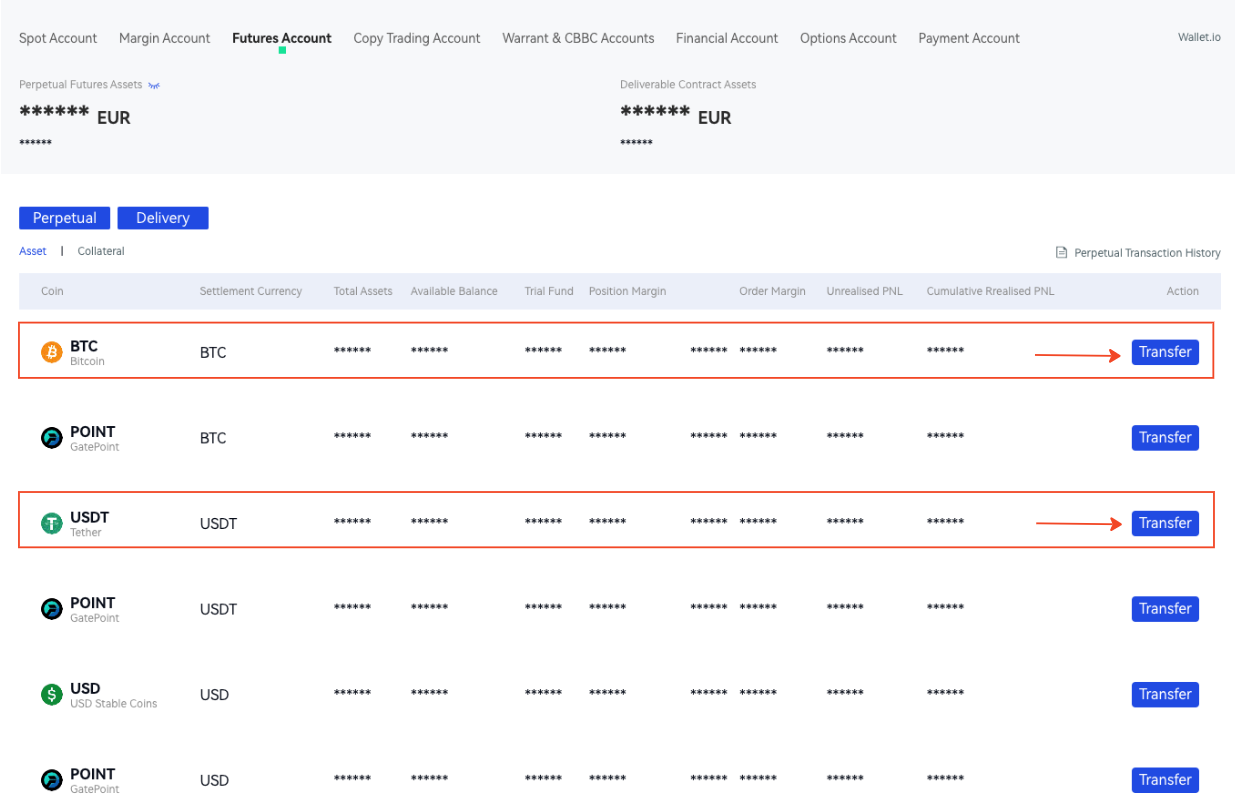Click the POINT name in the USDT-settled row
The width and height of the screenshot is (1235, 809).
pos(93,603)
